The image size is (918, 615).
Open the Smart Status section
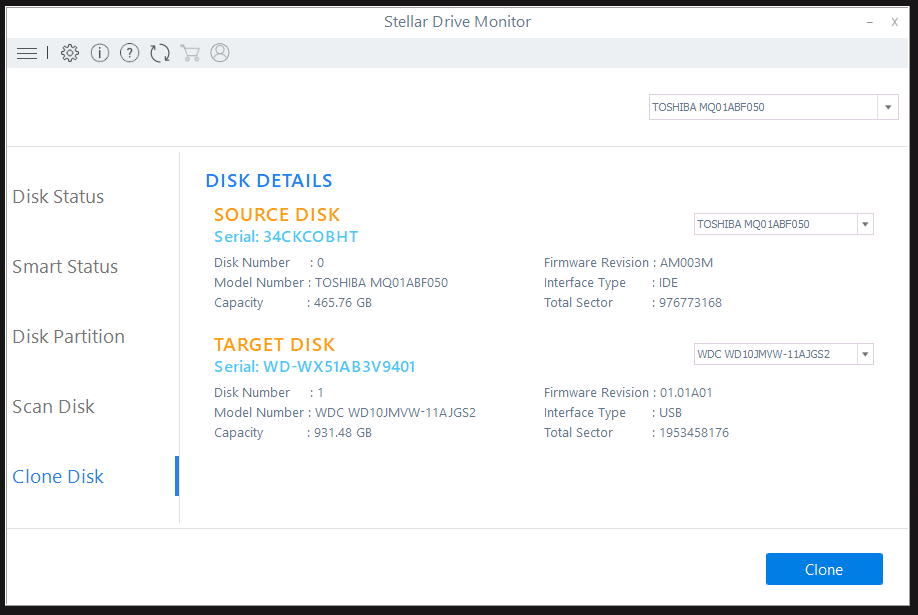pyautogui.click(x=65, y=267)
